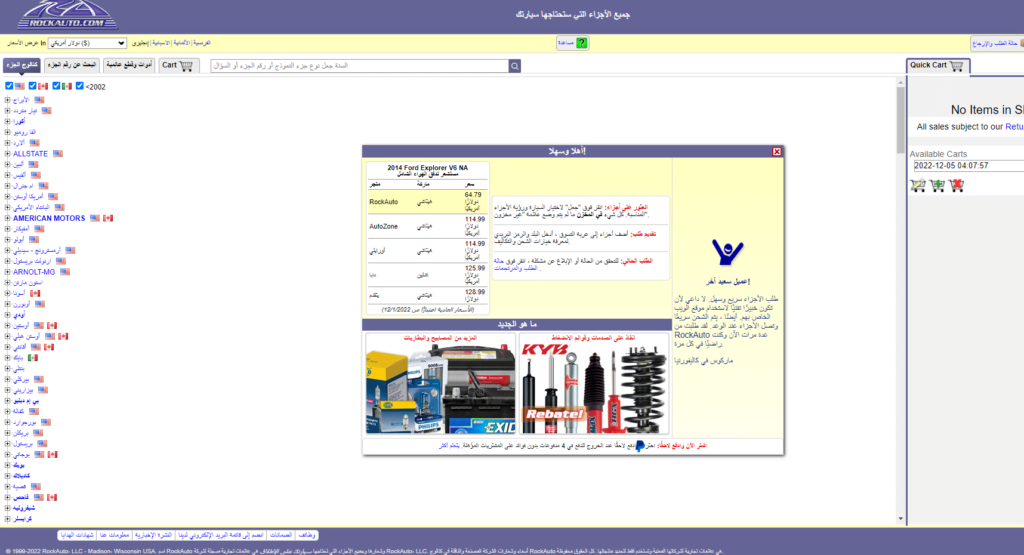This screenshot has width=1024, height=555.
Task: Click the RockAuto row in price table
Action: (428, 202)
